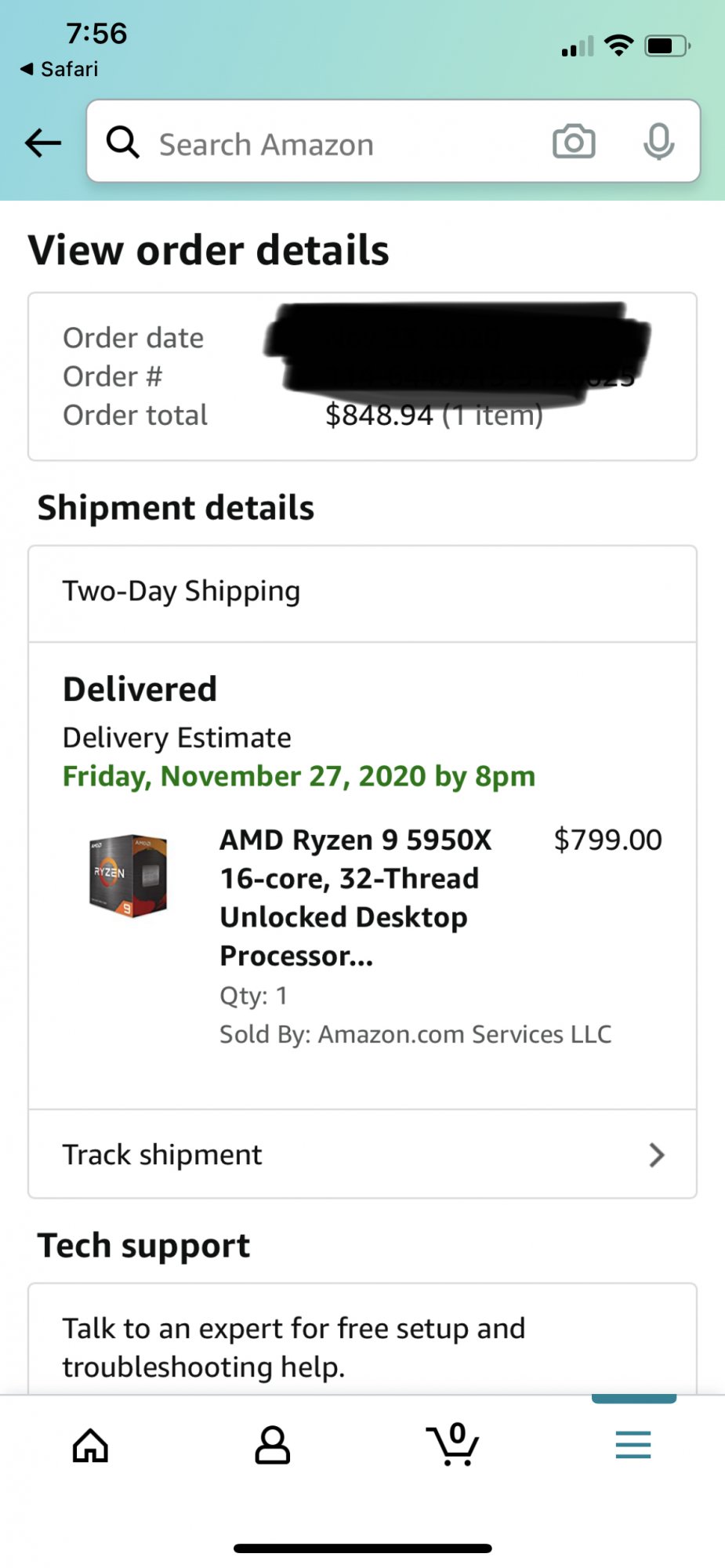Tap the Ryzen 9 product thumbnail
The height and width of the screenshot is (1568, 725).
128,875
